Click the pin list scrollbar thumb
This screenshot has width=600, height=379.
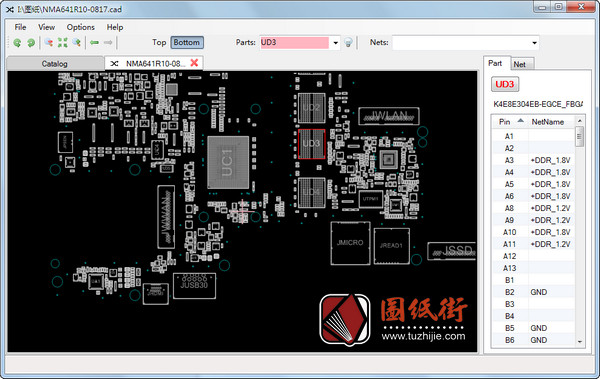(x=580, y=136)
